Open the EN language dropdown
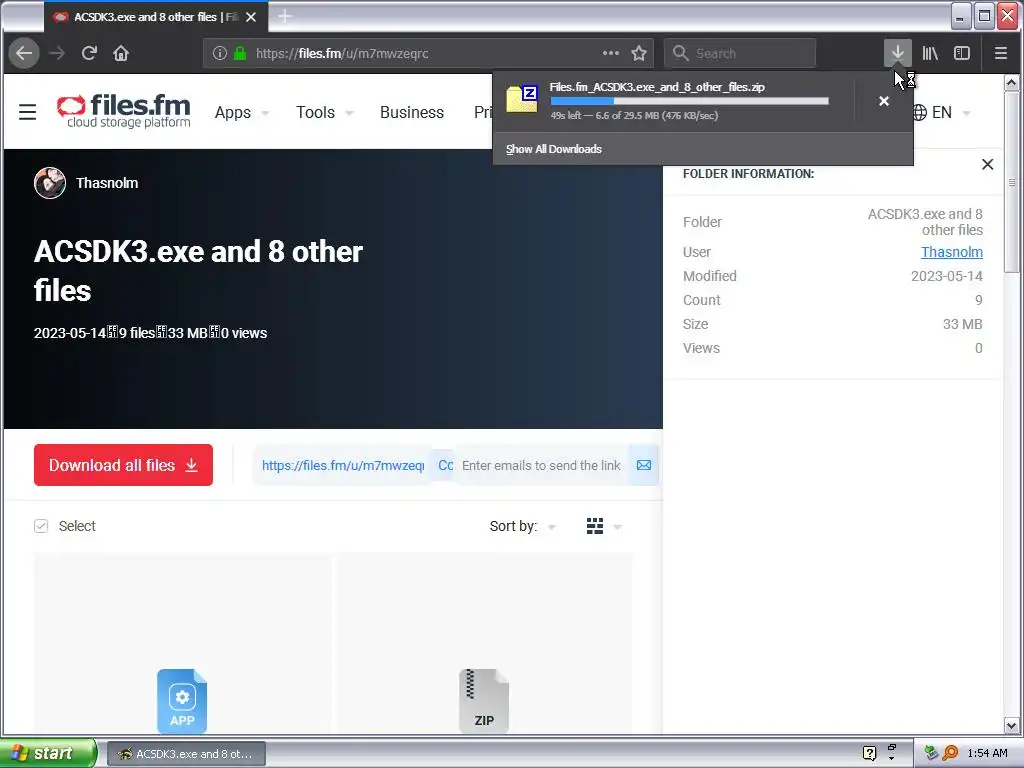Image resolution: width=1024 pixels, height=768 pixels. (942, 112)
